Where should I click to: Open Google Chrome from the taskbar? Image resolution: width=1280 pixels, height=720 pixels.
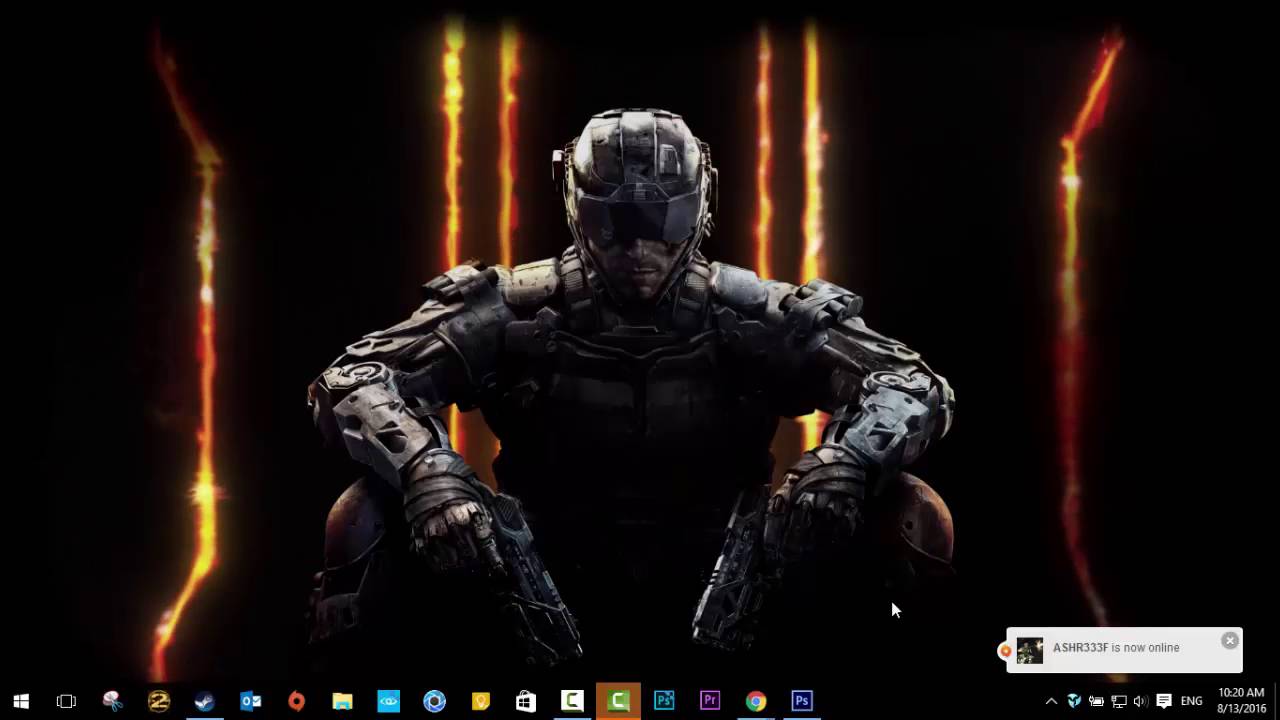(x=756, y=701)
